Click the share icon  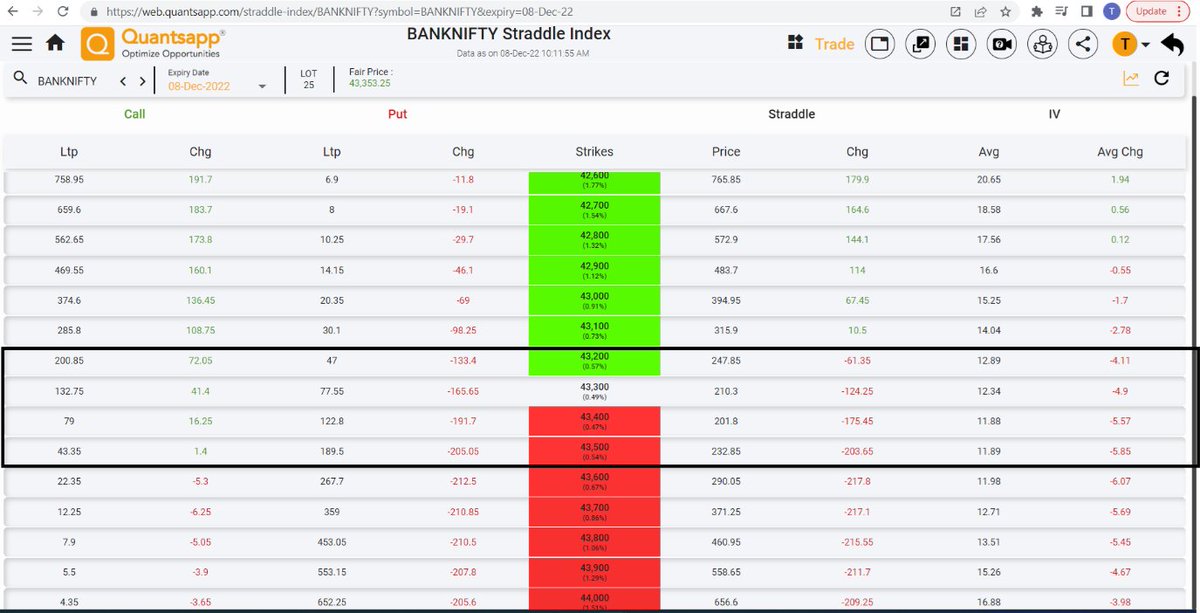(1082, 44)
